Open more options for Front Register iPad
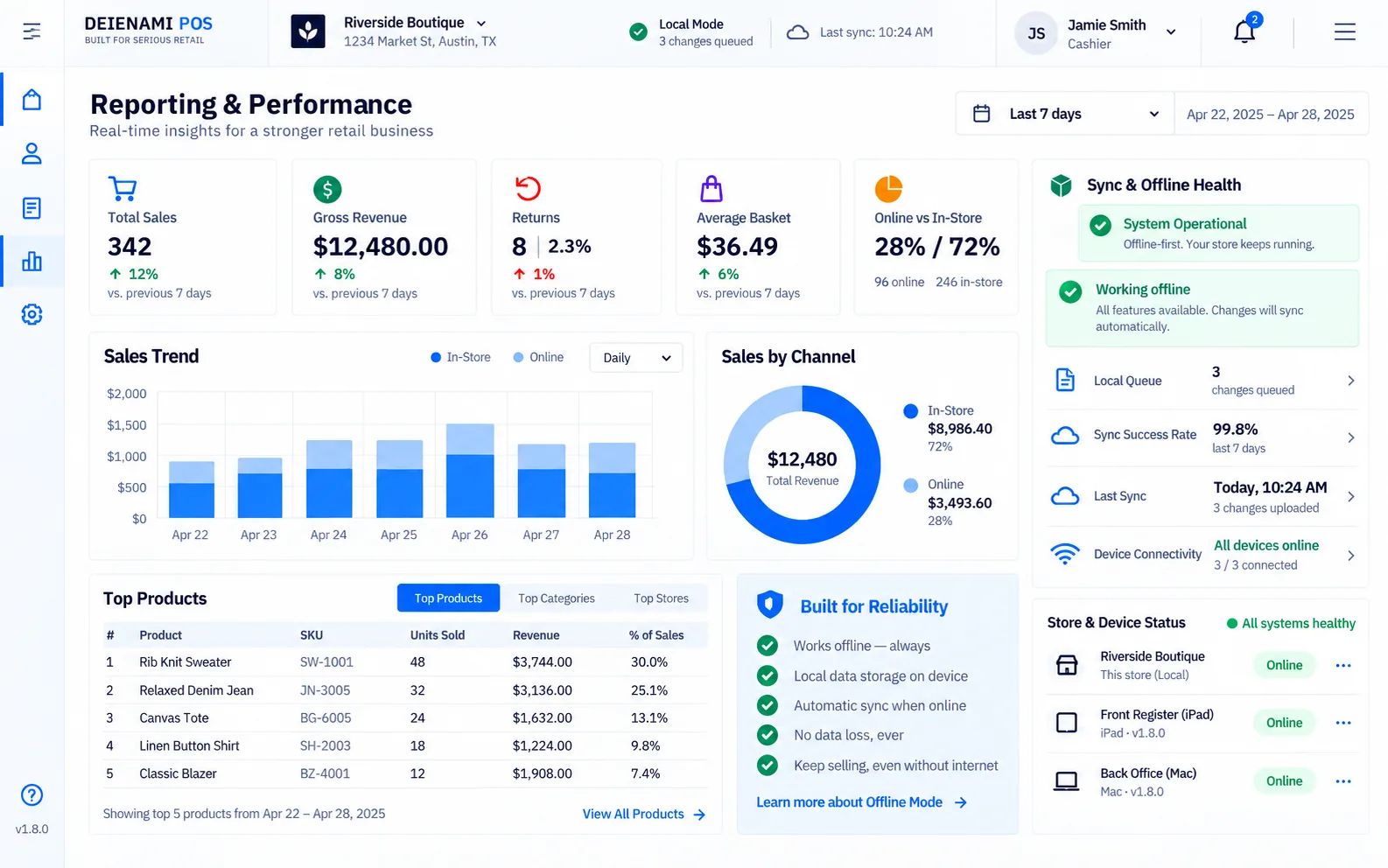 pyautogui.click(x=1343, y=723)
